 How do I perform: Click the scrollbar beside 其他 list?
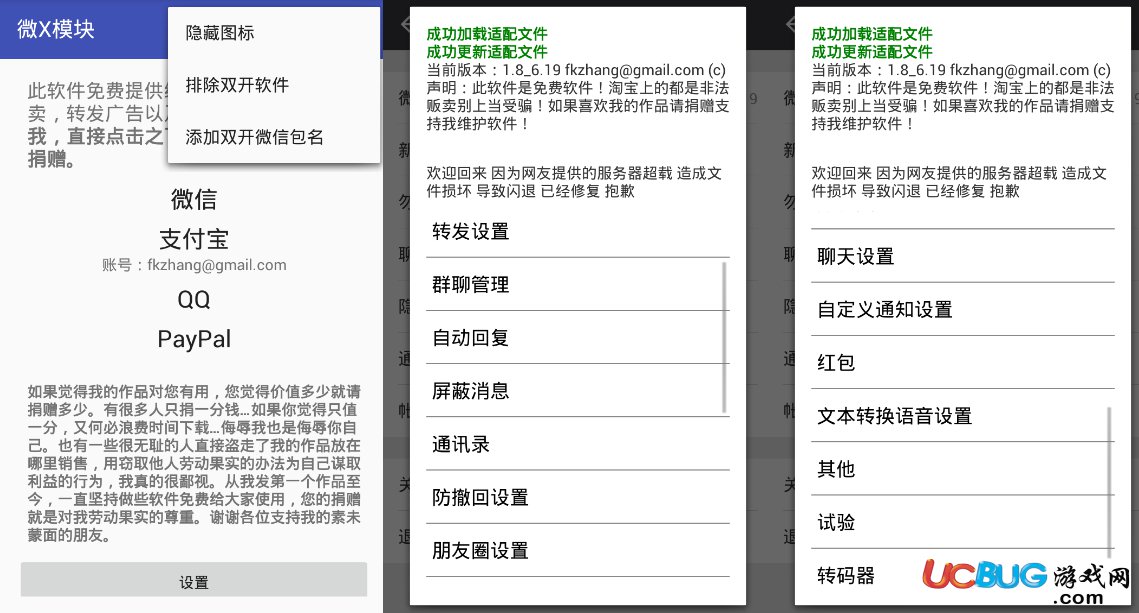coord(1109,483)
